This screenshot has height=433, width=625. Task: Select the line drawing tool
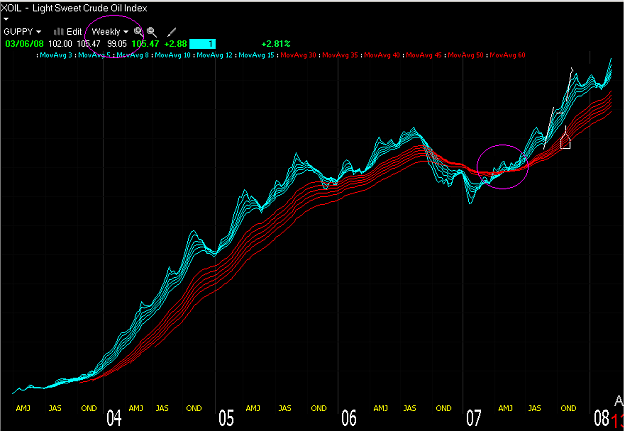point(171,32)
